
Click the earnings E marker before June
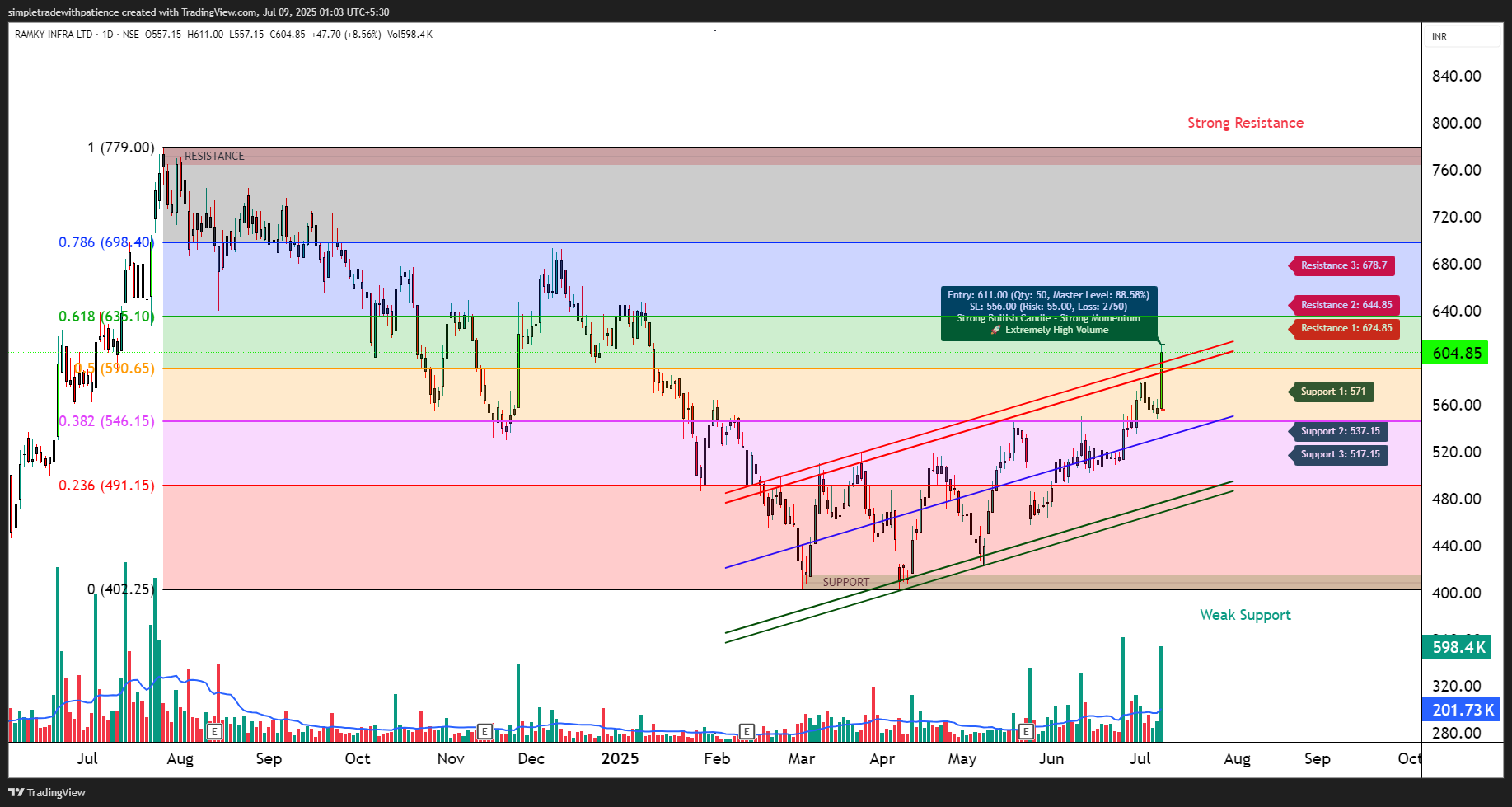point(1026,731)
